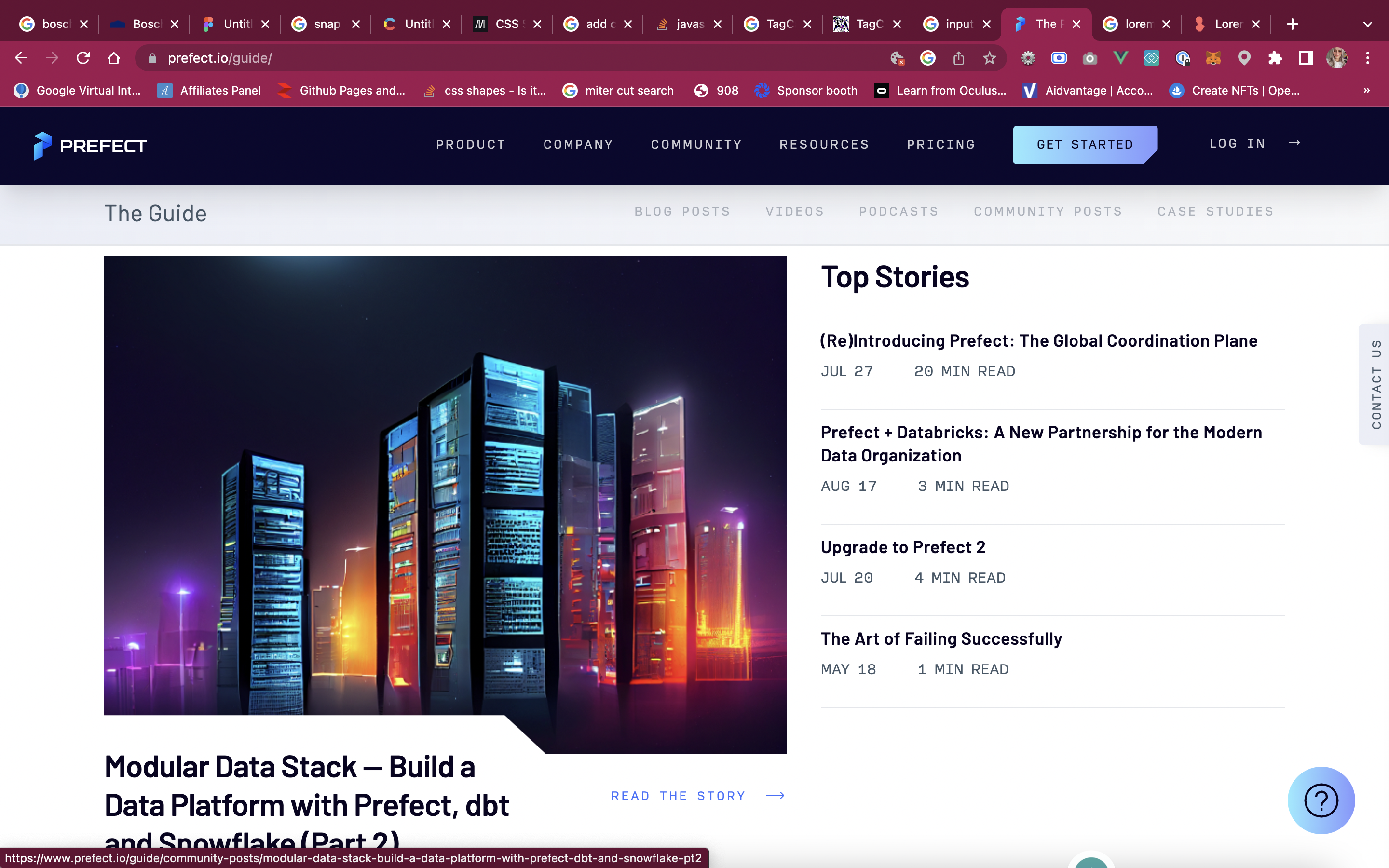This screenshot has height=868, width=1389.
Task: Click the camera screenshot extension icon
Action: 1089,58
